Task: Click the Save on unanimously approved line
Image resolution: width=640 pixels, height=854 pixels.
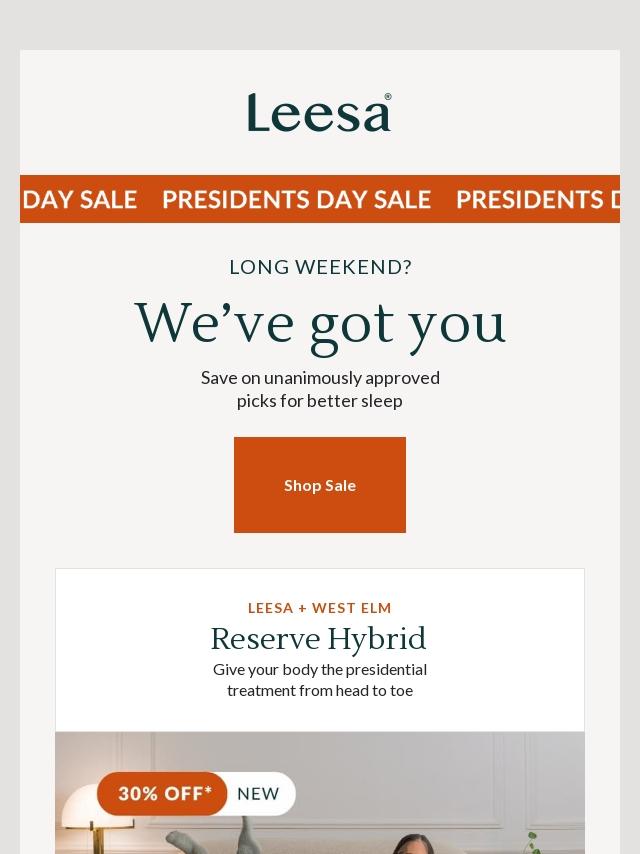Action: click(320, 378)
